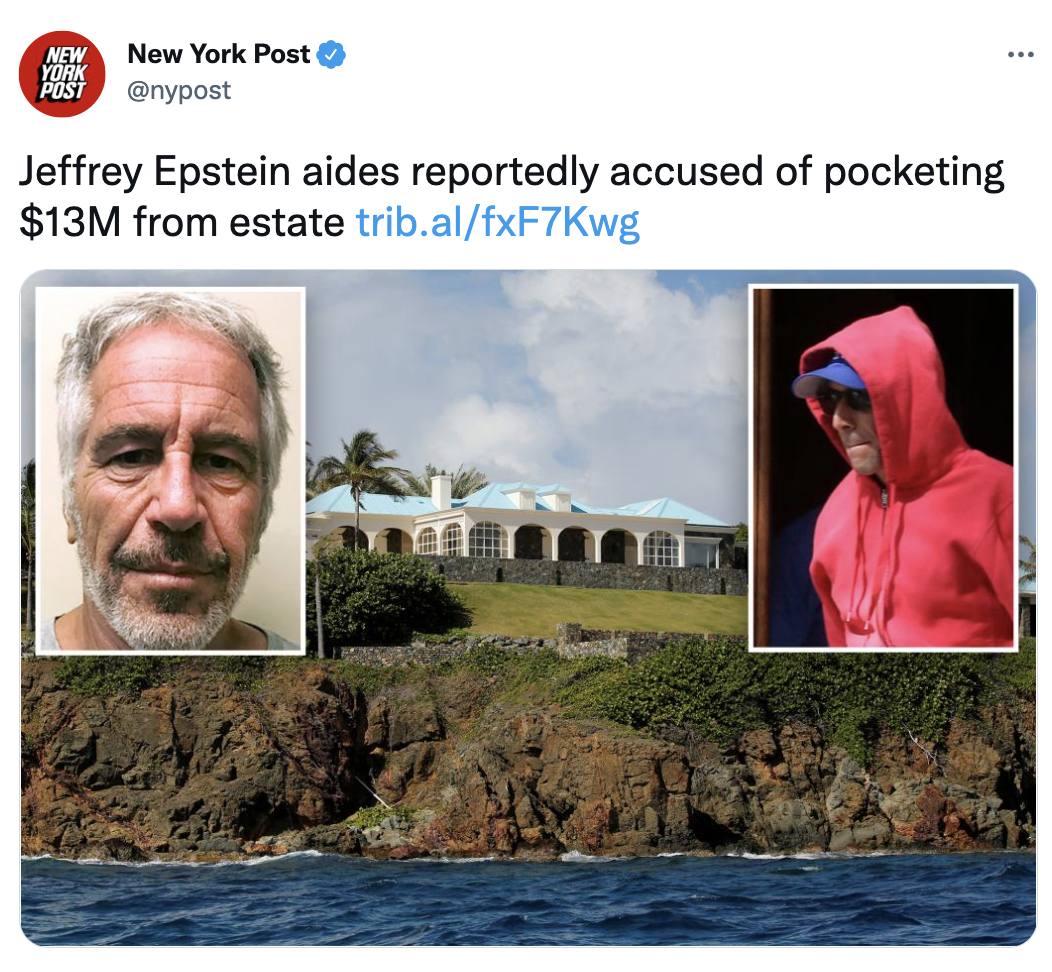This screenshot has width=1052, height=972.
Task: Click the stone wall beneath the villa arches
Action: pos(590,576)
